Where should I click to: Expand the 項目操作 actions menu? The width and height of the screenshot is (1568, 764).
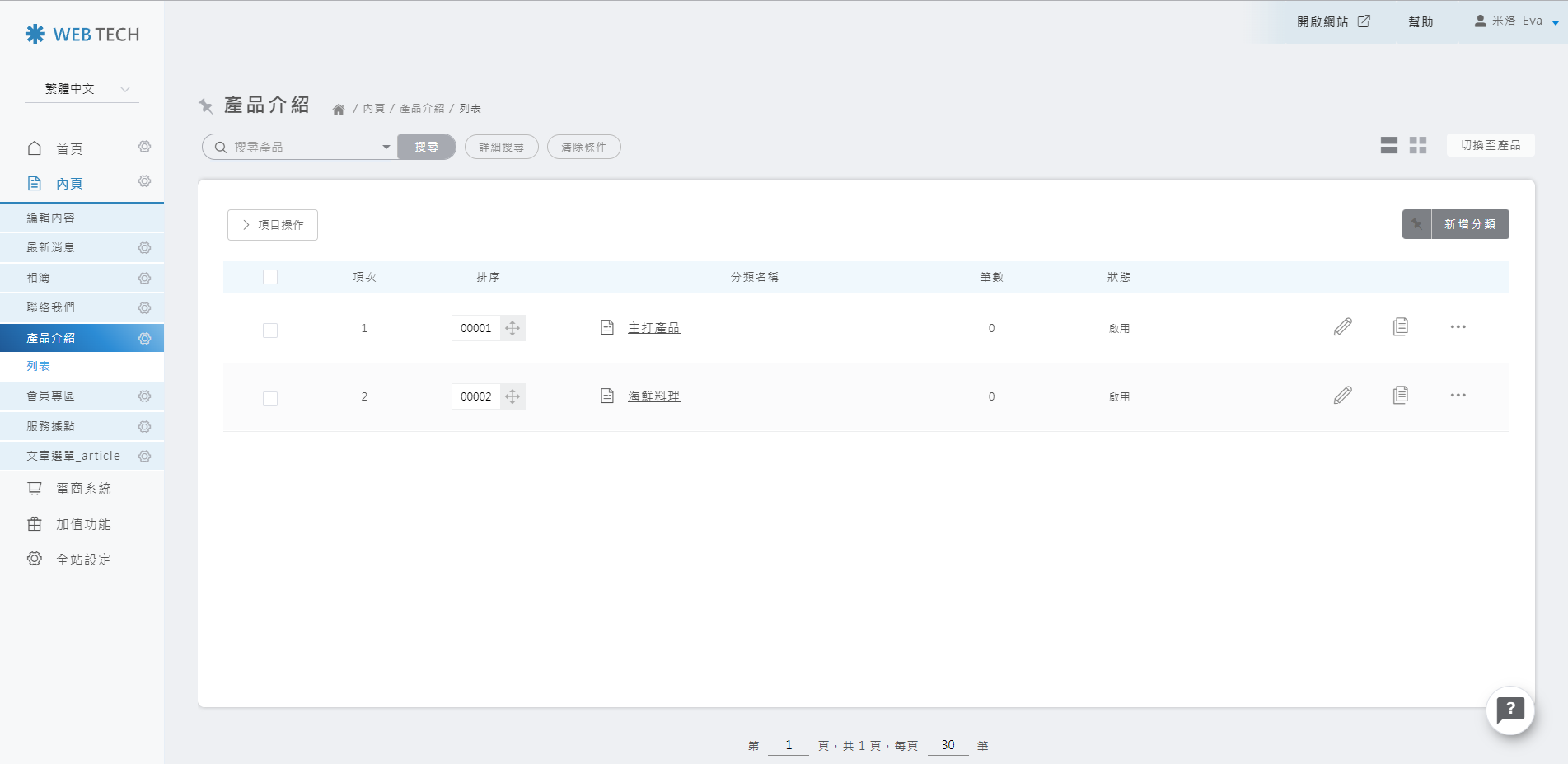pyautogui.click(x=273, y=225)
